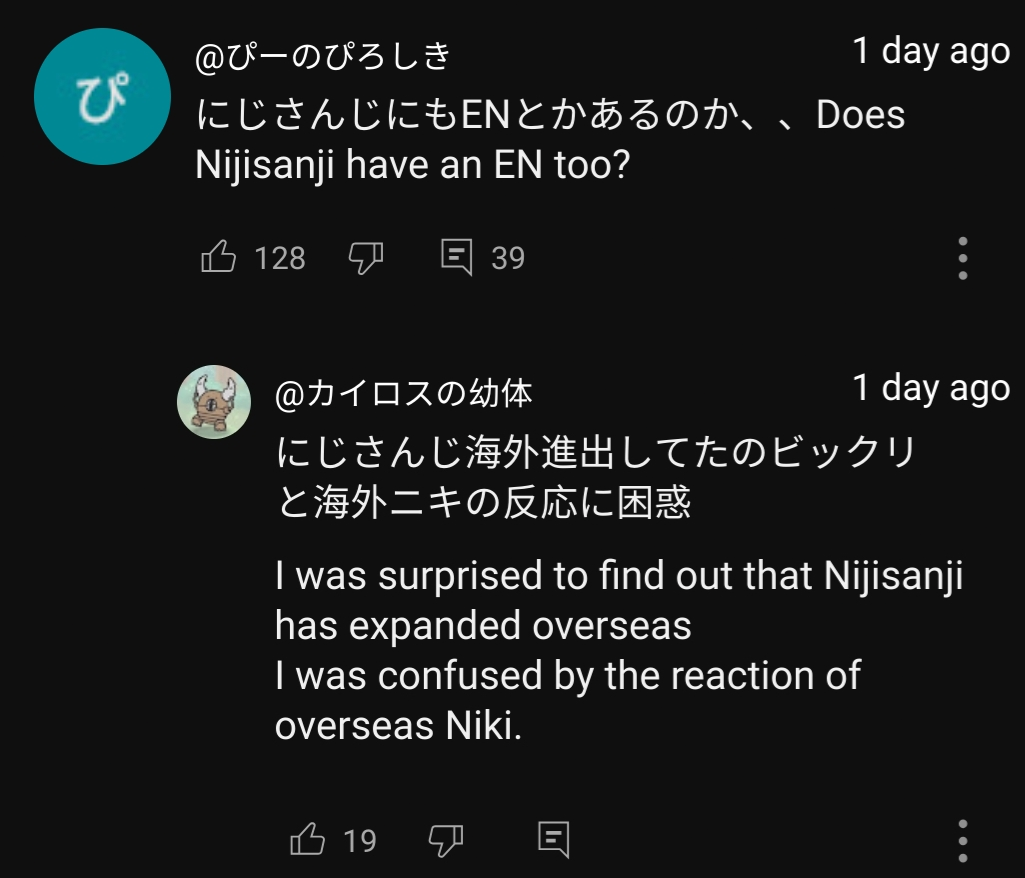Screen dimensions: 1025x878
Task: Visit the @カイロスの幼体 channel name
Action: [x=403, y=394]
